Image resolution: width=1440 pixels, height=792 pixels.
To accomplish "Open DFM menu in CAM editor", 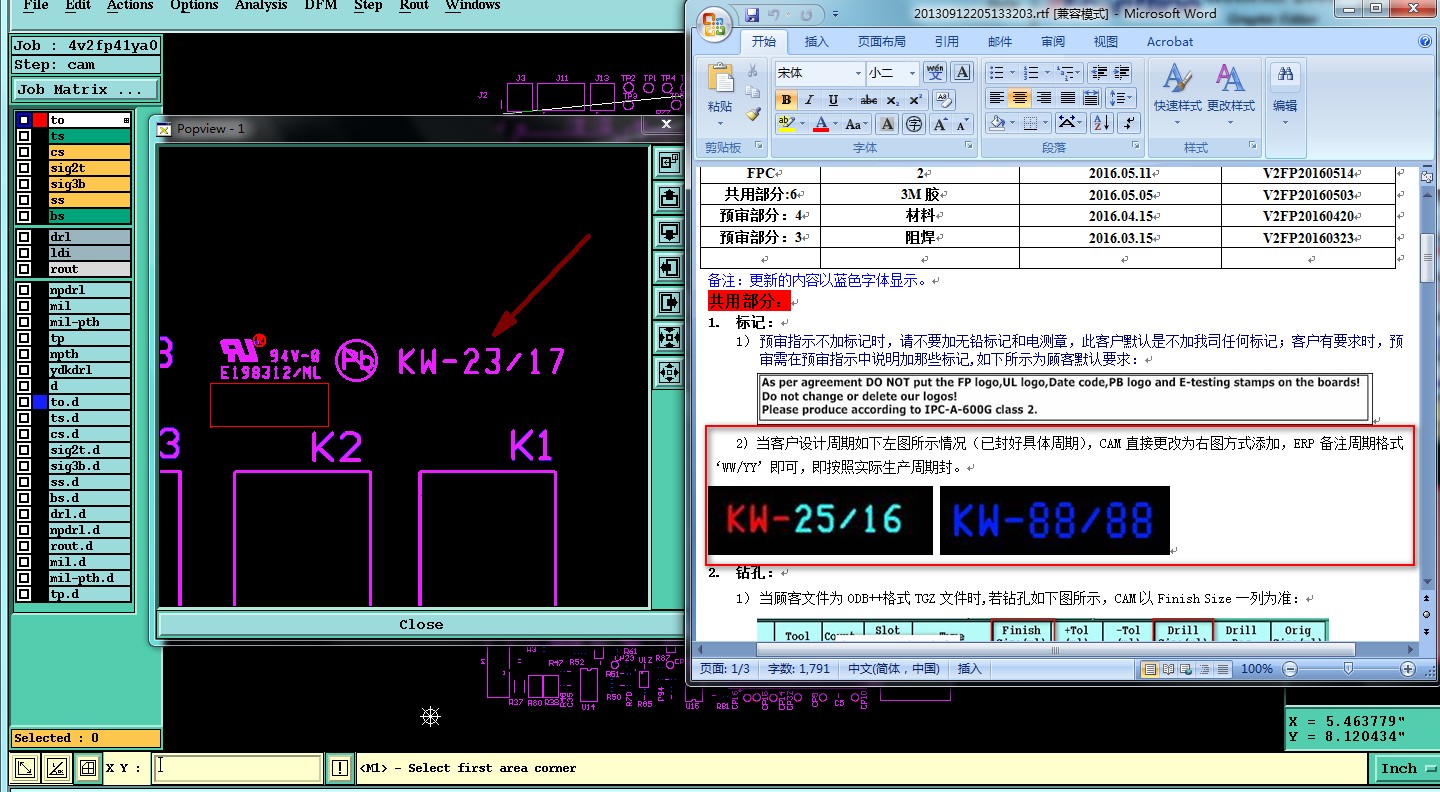I will [x=321, y=6].
